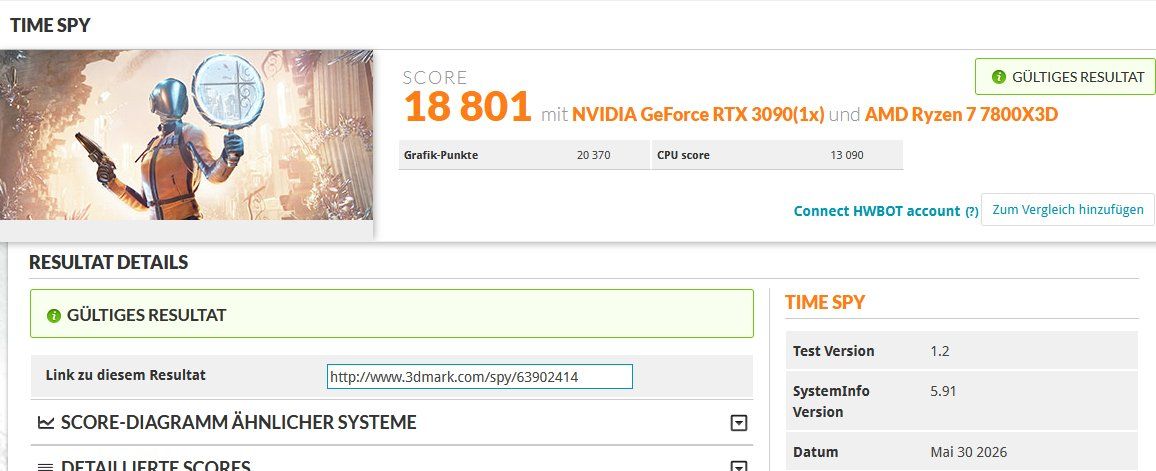Click Datum value Mai 30 2026

pos(969,452)
